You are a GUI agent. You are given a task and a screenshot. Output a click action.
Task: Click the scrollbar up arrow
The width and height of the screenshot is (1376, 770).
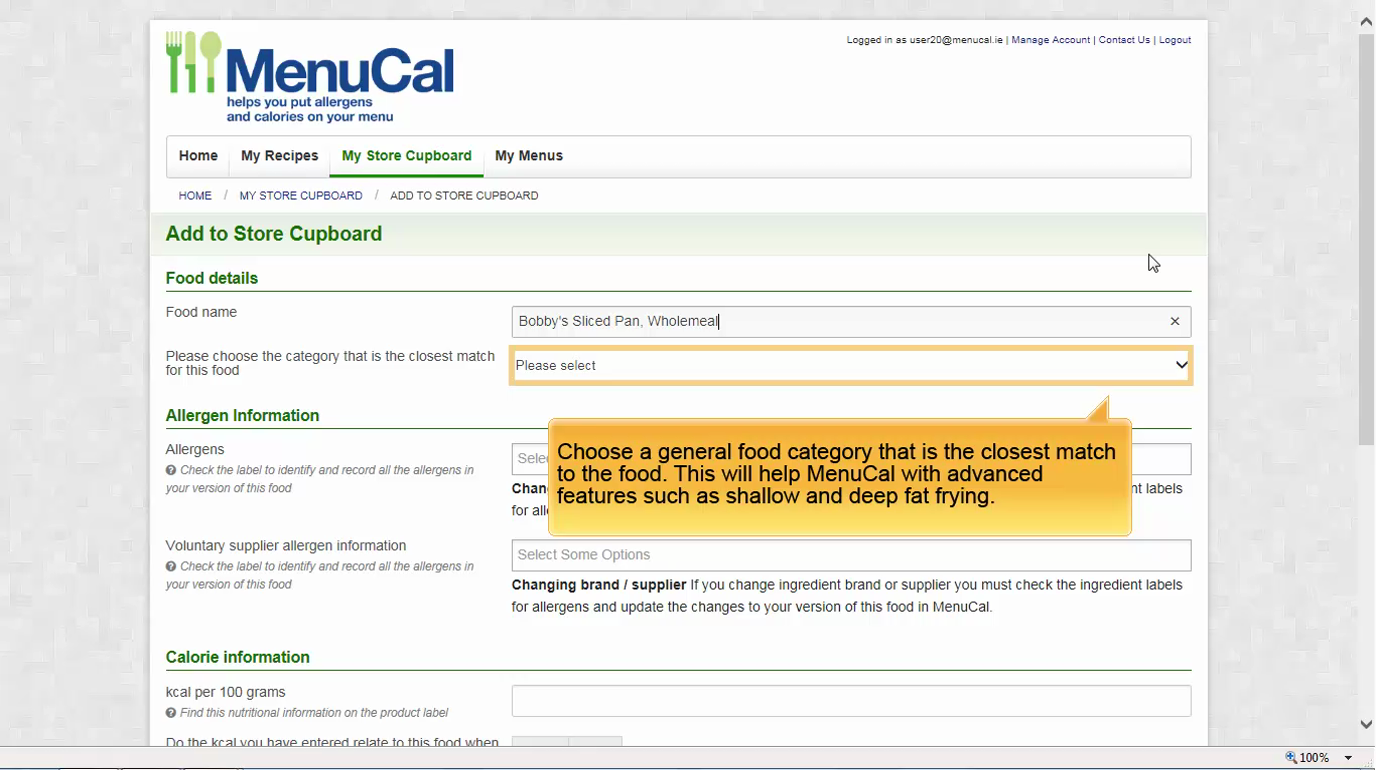coord(1366,21)
